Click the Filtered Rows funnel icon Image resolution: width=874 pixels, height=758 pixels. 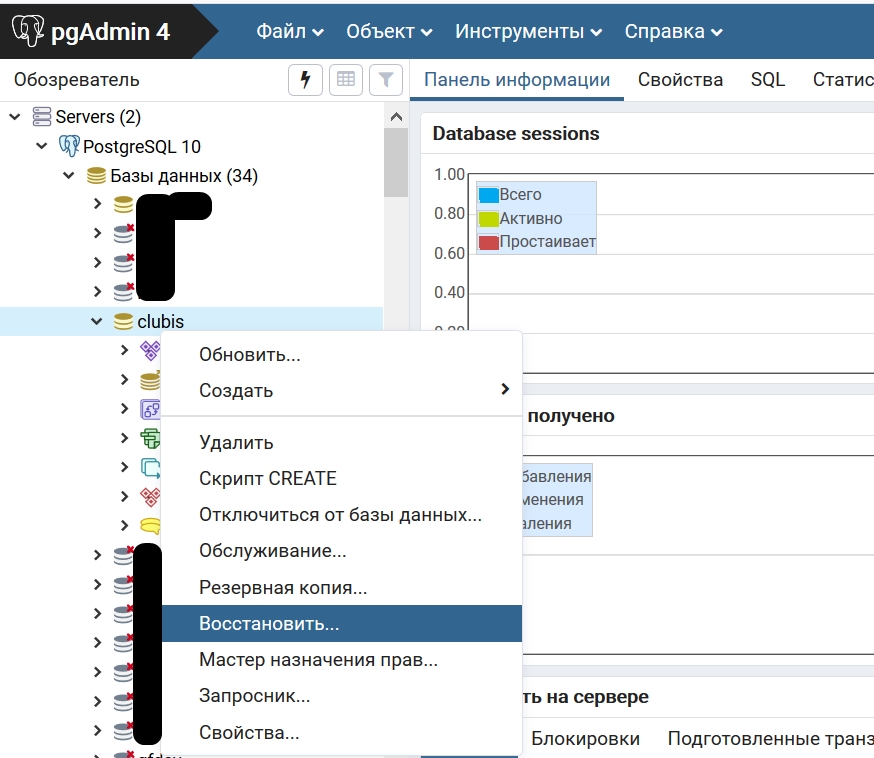[x=386, y=80]
